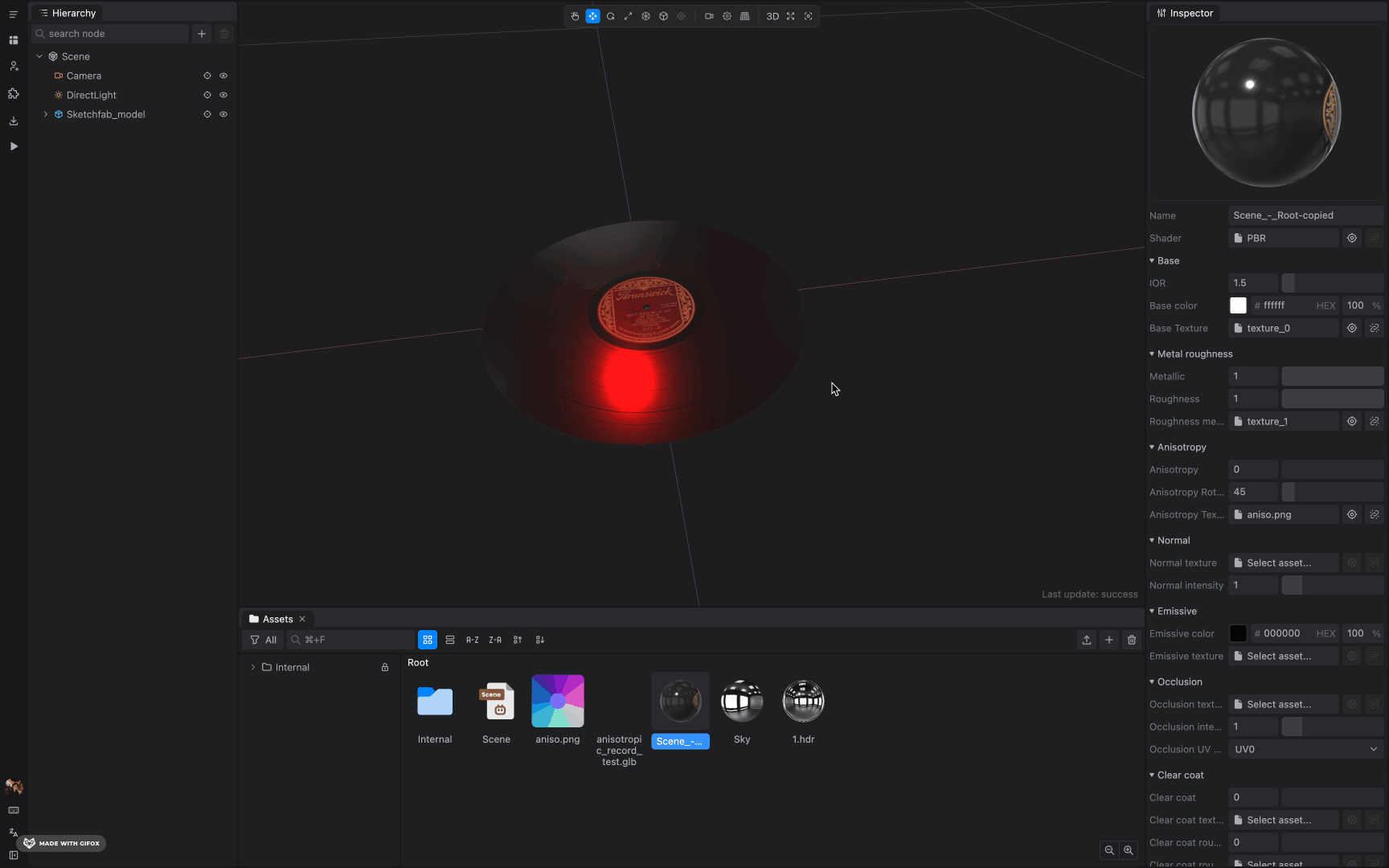Click Select asset for Normal texture
Viewport: 1389px width, 868px height.
[1284, 563]
